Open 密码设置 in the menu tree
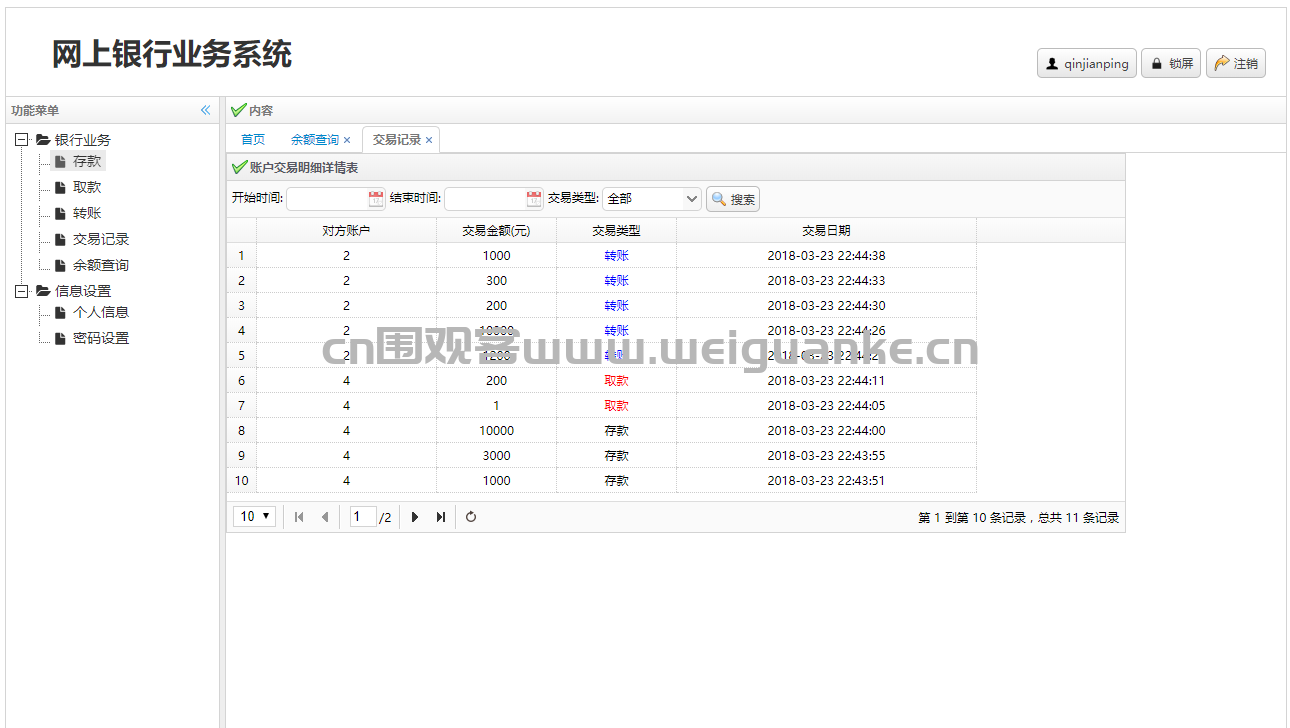 click(x=101, y=338)
